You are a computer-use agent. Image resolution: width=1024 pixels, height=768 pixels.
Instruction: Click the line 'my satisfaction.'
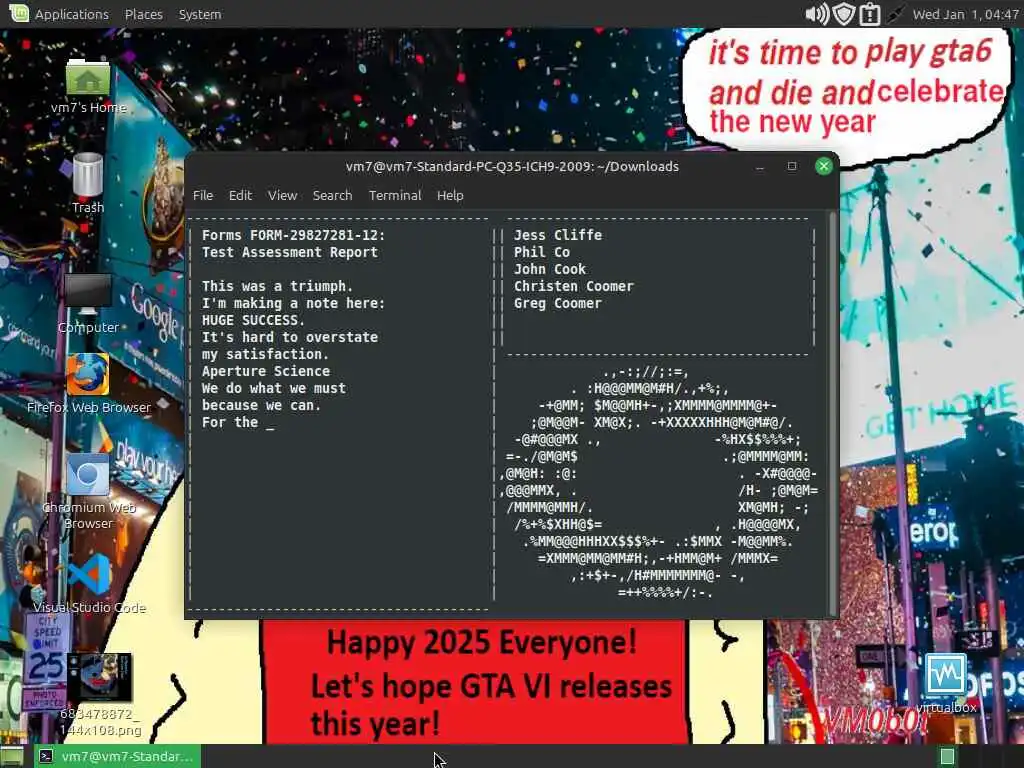pyautogui.click(x=265, y=354)
